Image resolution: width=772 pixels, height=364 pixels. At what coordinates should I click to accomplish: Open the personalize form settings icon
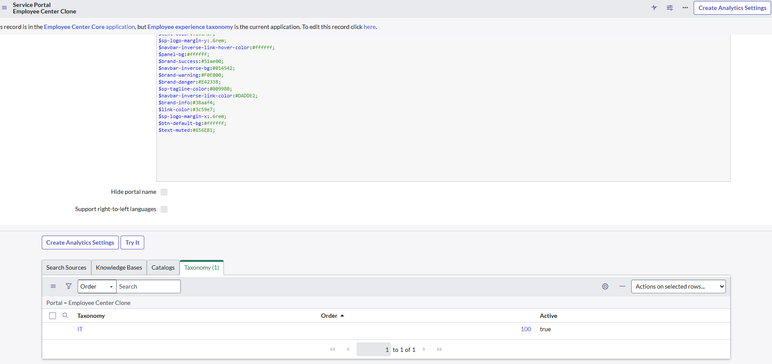pyautogui.click(x=670, y=8)
